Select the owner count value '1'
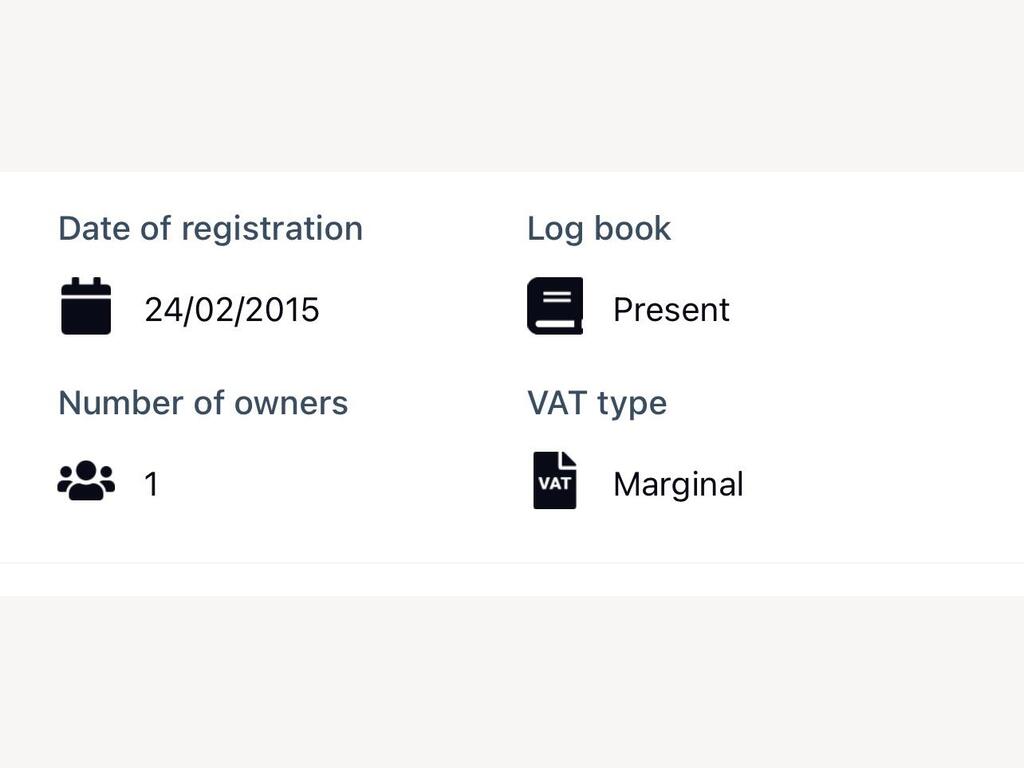The height and width of the screenshot is (768, 1024). [x=152, y=485]
